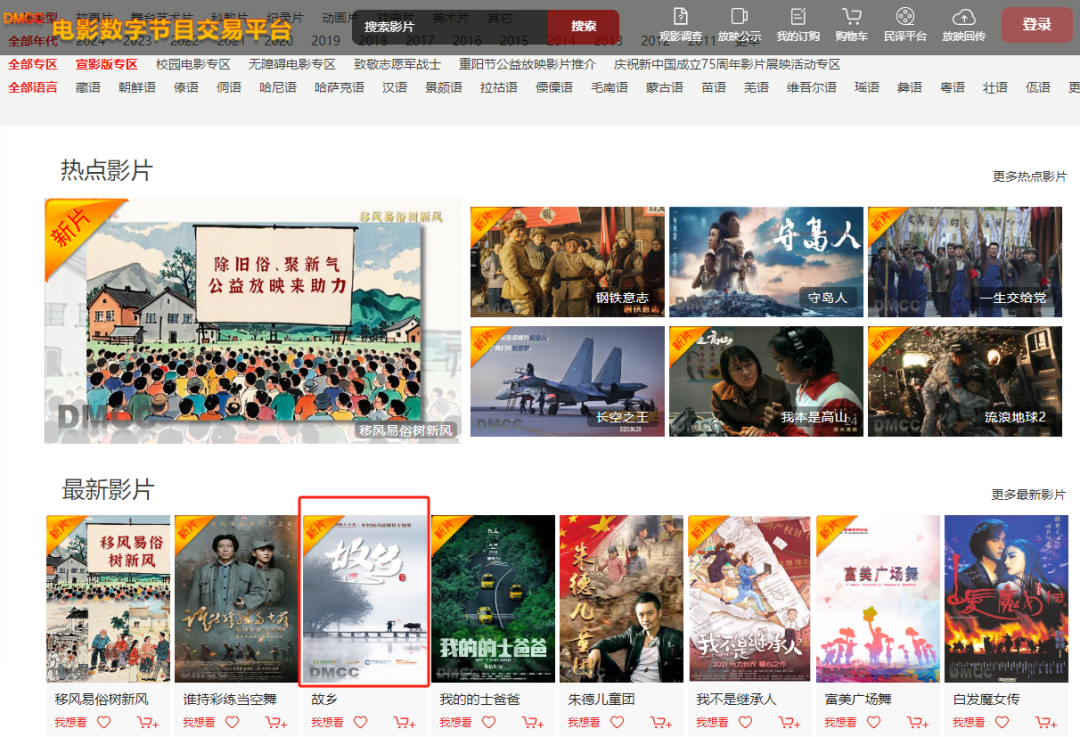Select the 重阳节公益放映影片推介 filter
Screen dimensions: 1080x737
(x=527, y=65)
